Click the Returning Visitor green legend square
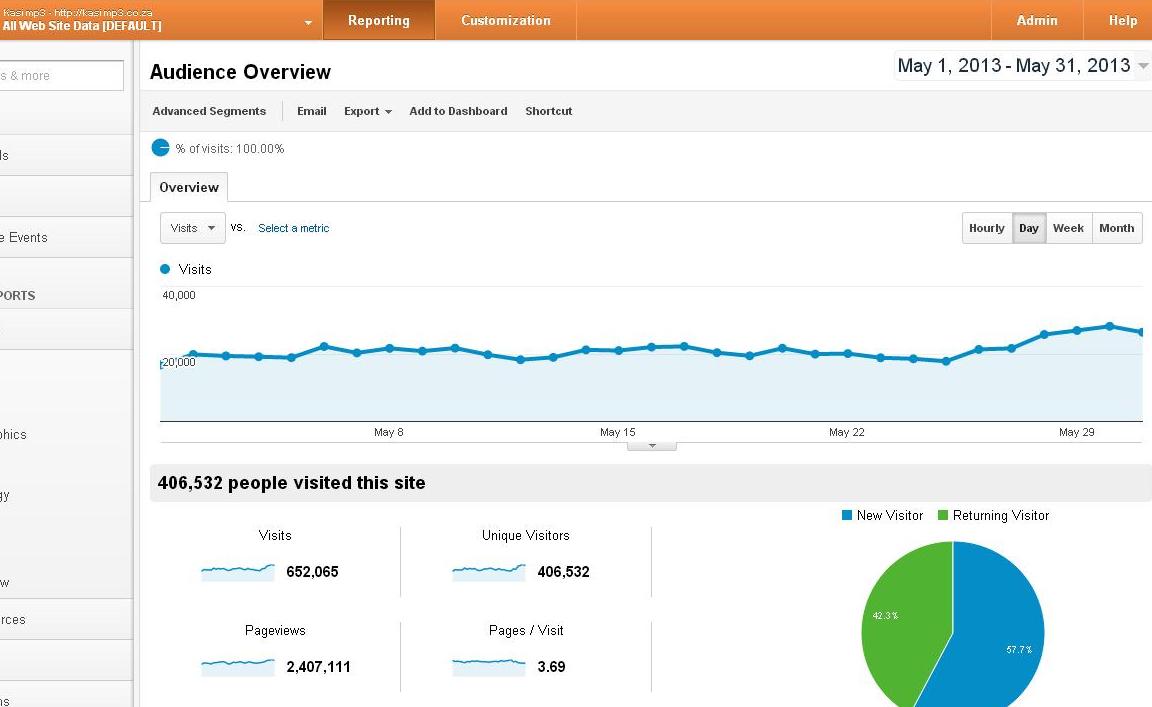 pyautogui.click(x=943, y=515)
